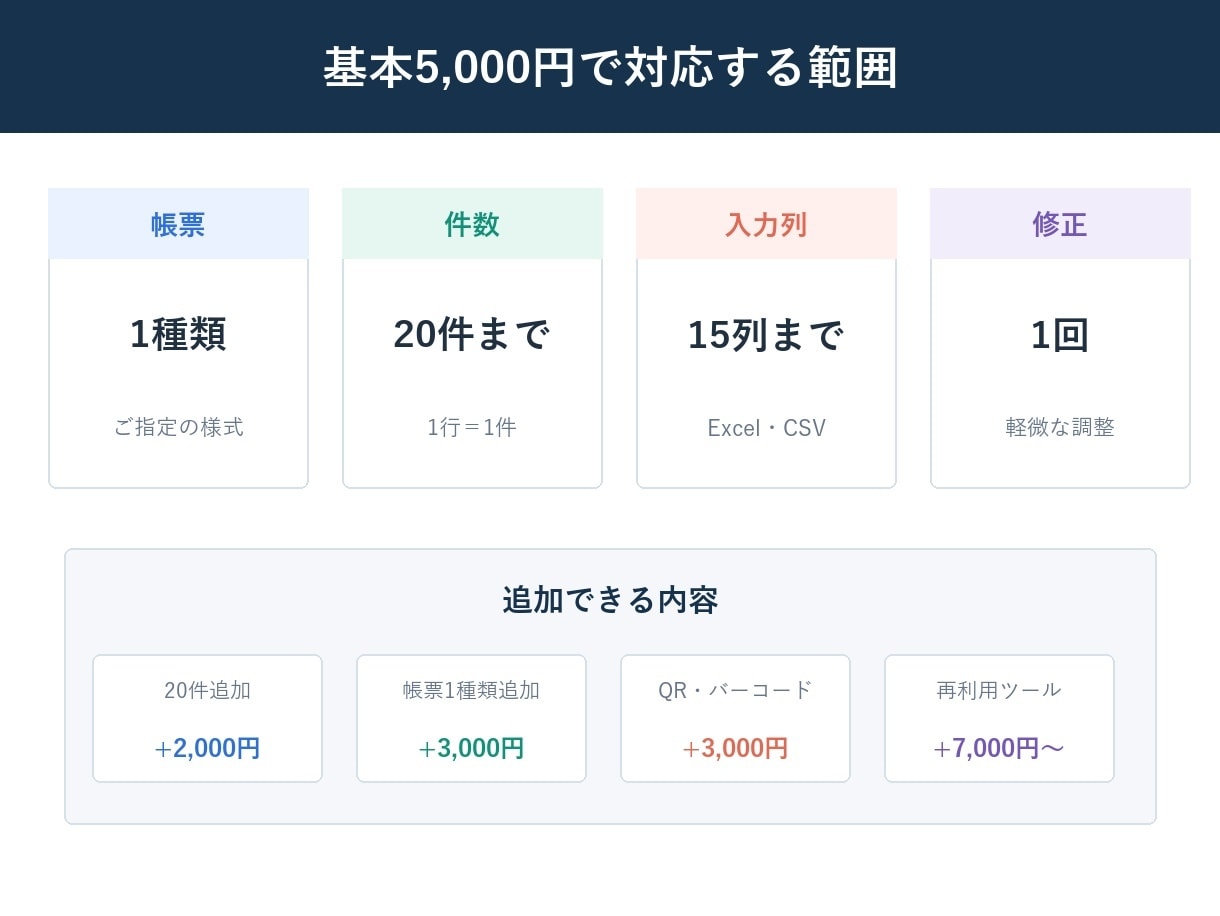Click the +7,000円〜 price
Viewport: 1220px width, 916px height.
pos(999,748)
